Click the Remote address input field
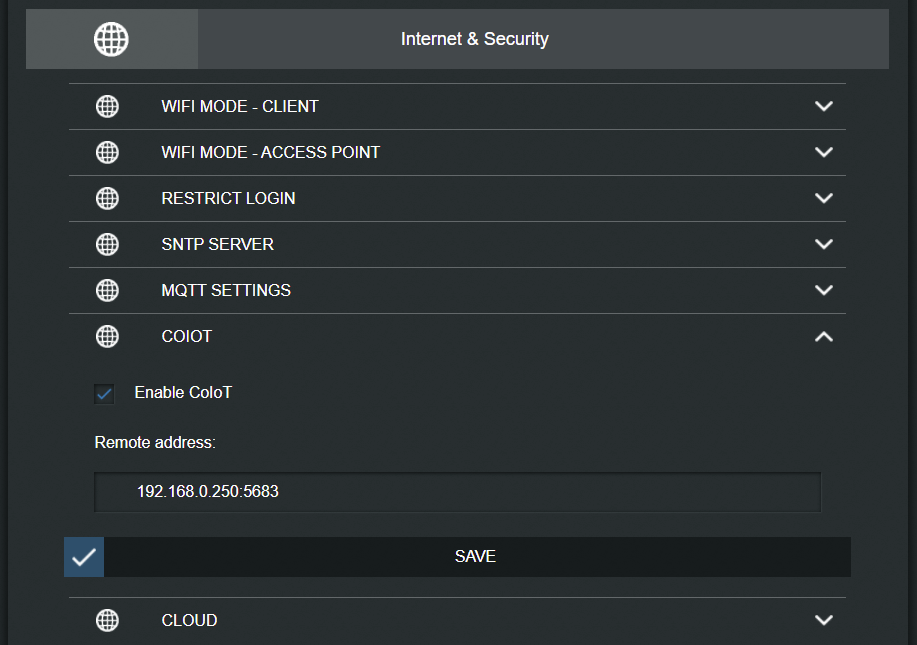 [457, 492]
